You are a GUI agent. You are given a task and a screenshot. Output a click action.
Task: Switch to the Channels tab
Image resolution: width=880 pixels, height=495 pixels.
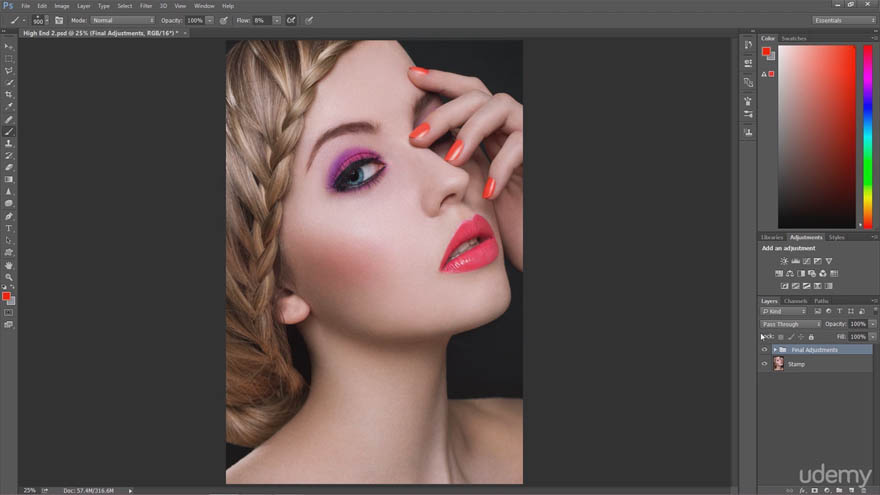[795, 301]
